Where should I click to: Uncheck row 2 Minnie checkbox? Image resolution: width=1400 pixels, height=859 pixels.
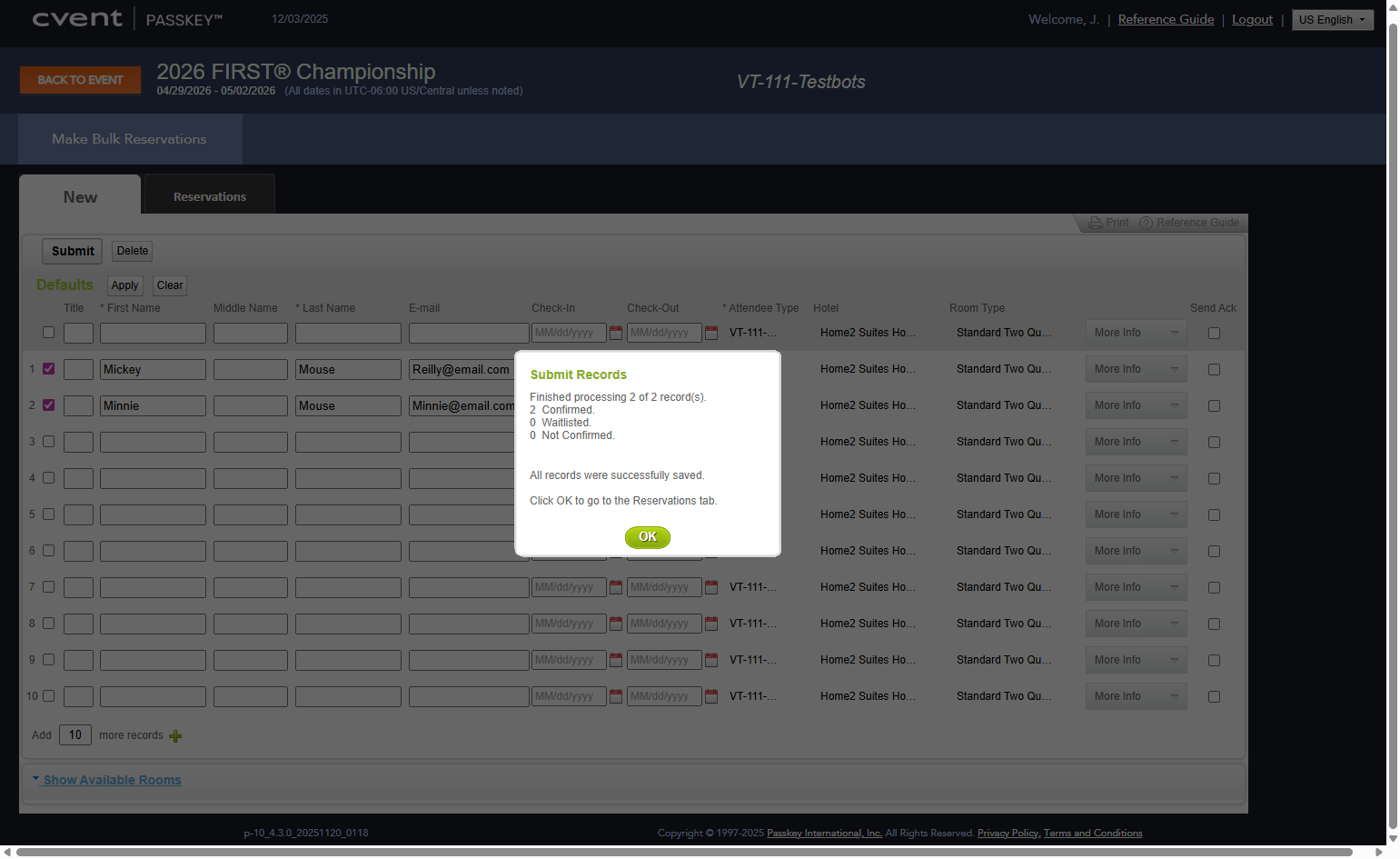tap(49, 405)
